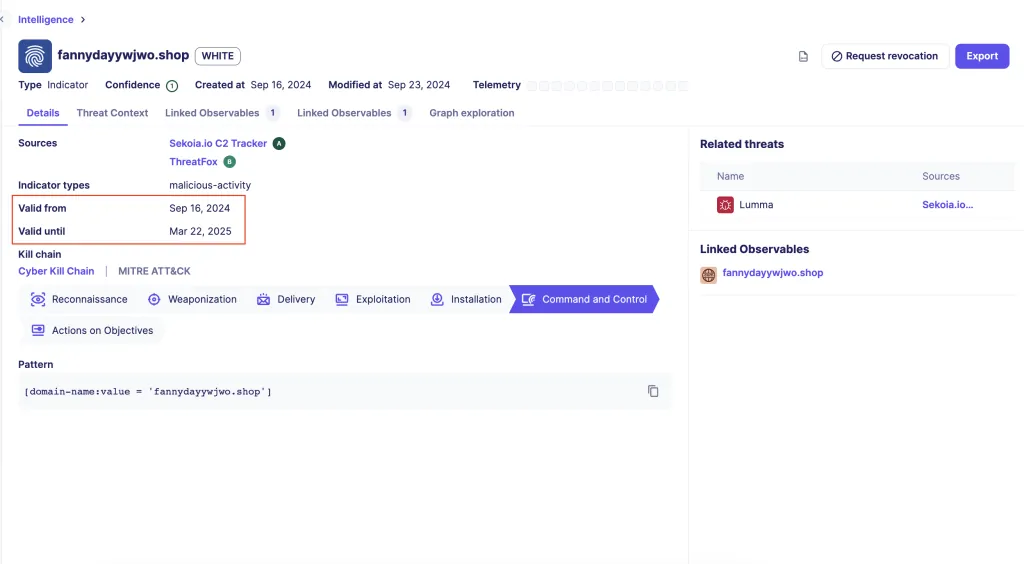Click the malicious-activity indicator type value
This screenshot has height=564, width=1024.
point(210,185)
